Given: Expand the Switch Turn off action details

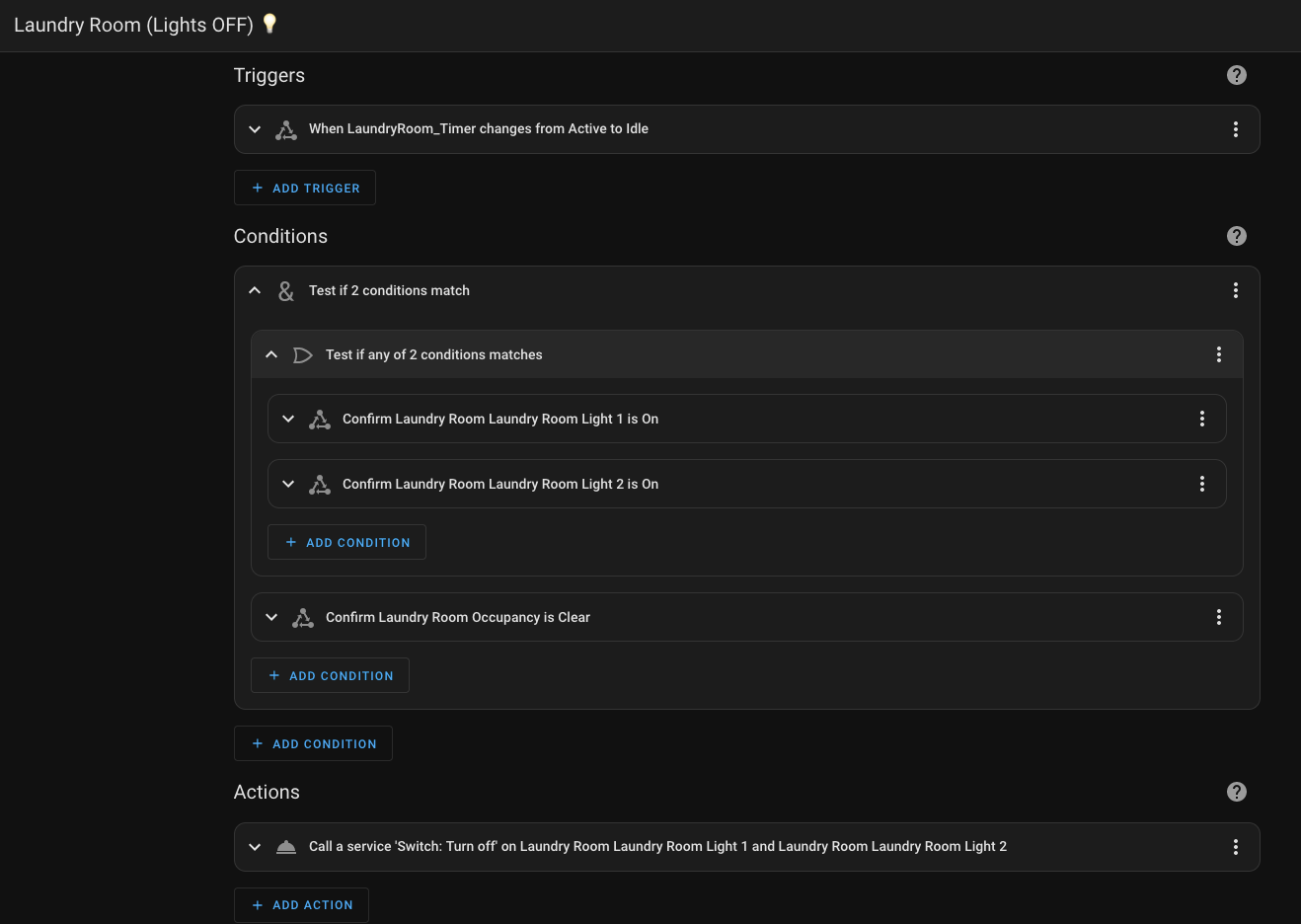Looking at the screenshot, I should coord(255,846).
